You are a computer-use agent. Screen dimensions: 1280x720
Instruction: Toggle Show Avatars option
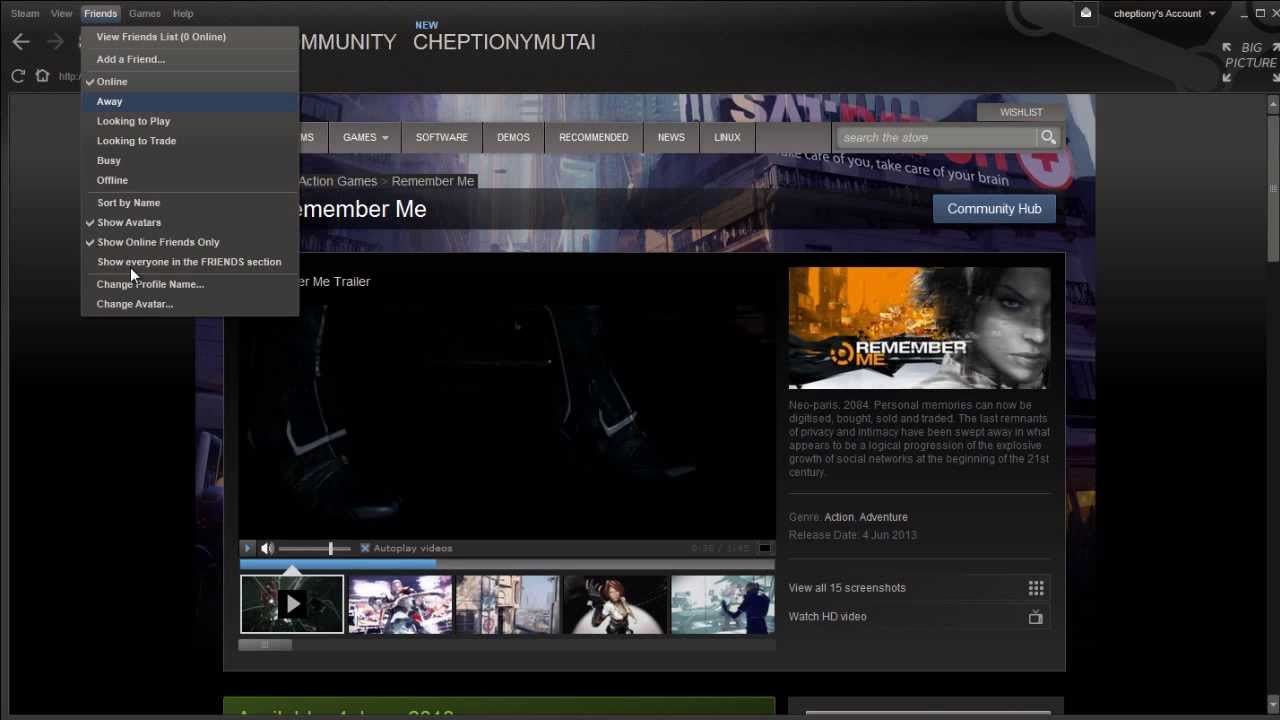point(190,222)
